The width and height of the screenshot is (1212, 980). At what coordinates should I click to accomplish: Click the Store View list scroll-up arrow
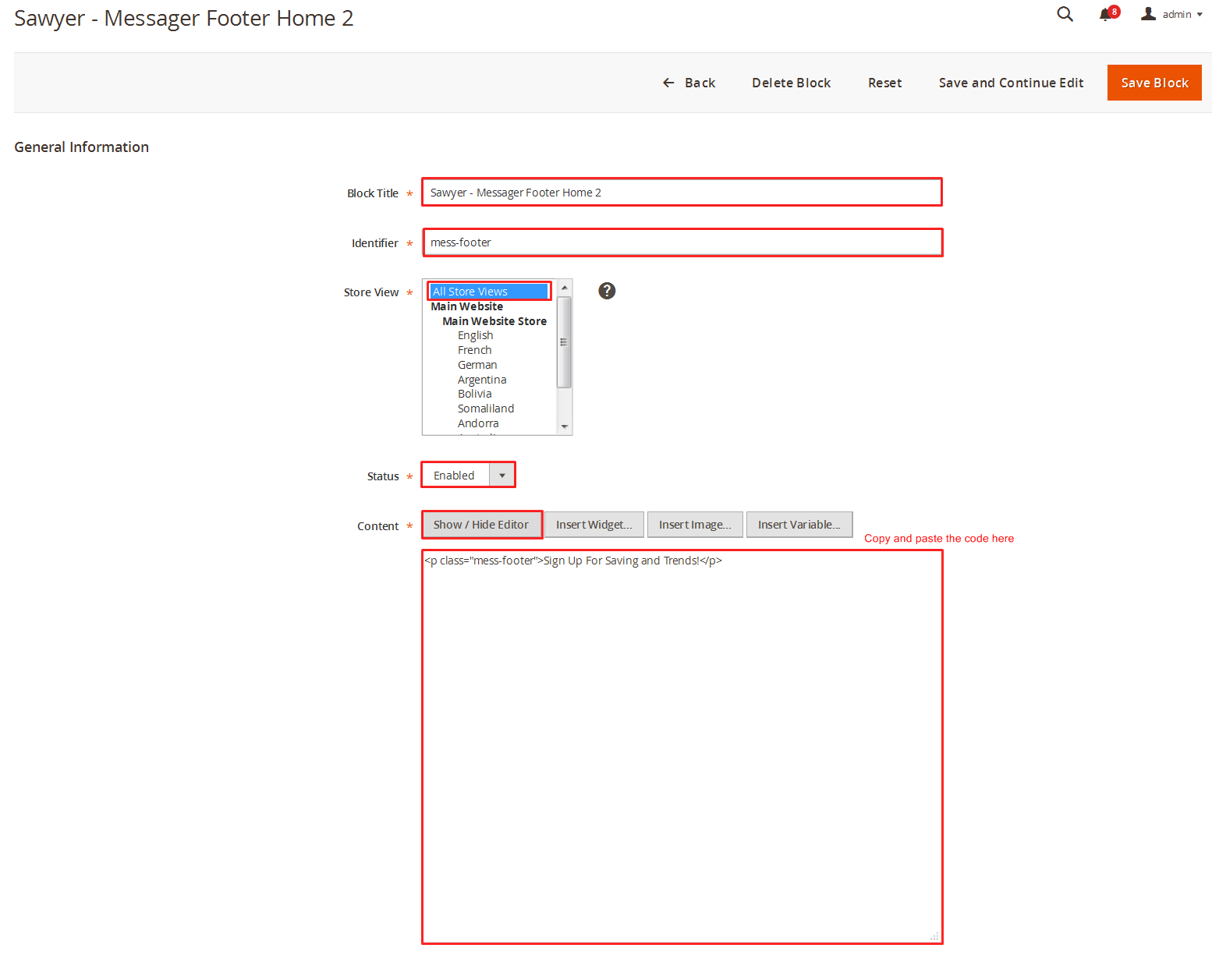click(565, 288)
